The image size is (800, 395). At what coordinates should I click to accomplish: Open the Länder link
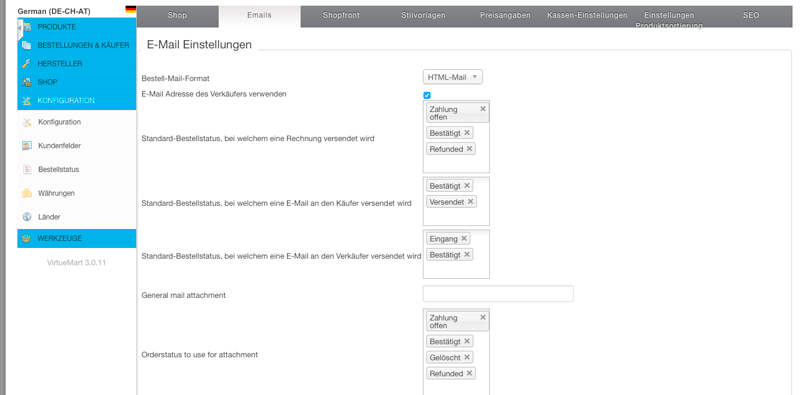click(x=49, y=217)
